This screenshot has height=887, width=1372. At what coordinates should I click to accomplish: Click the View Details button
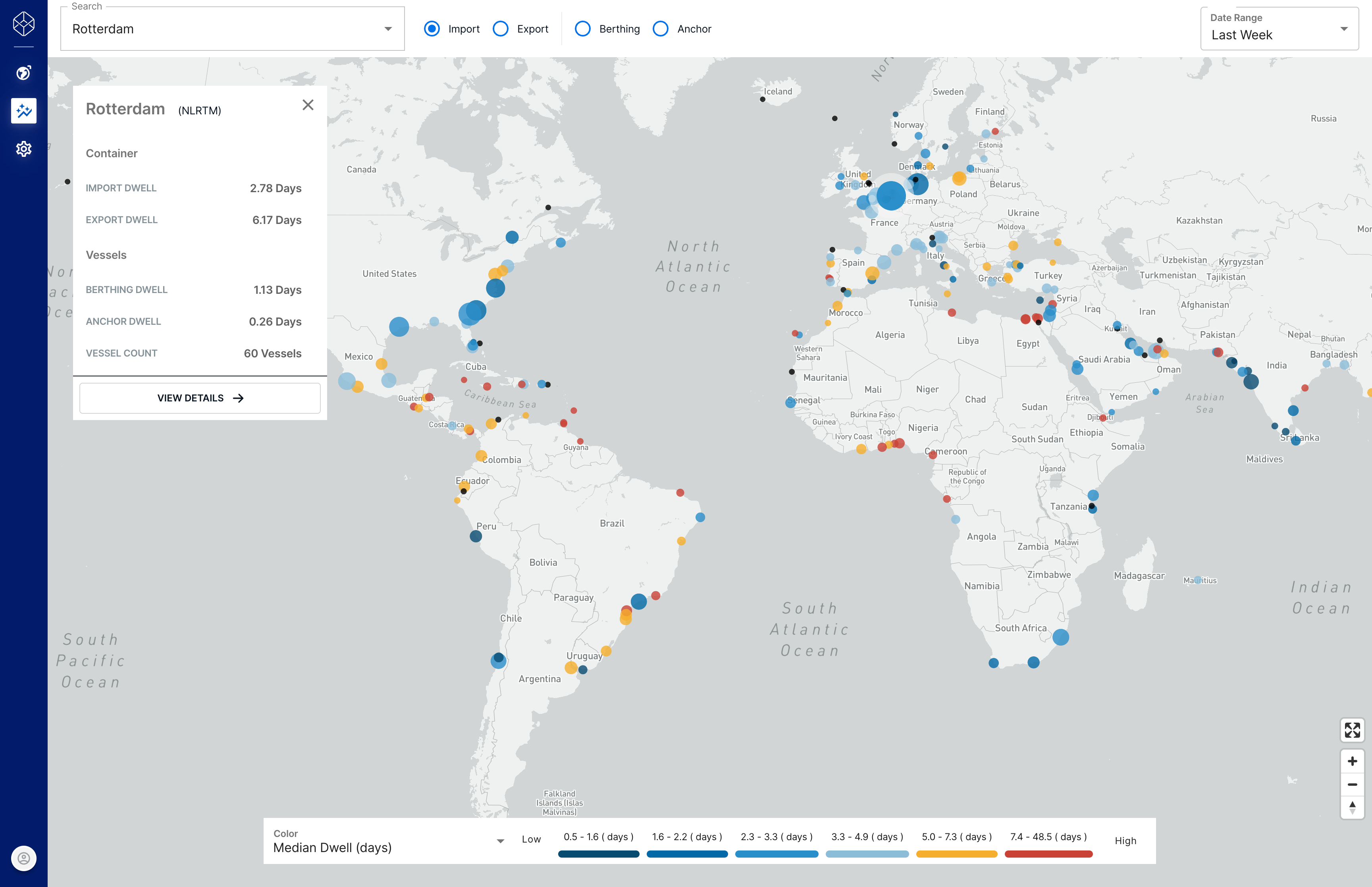click(200, 398)
